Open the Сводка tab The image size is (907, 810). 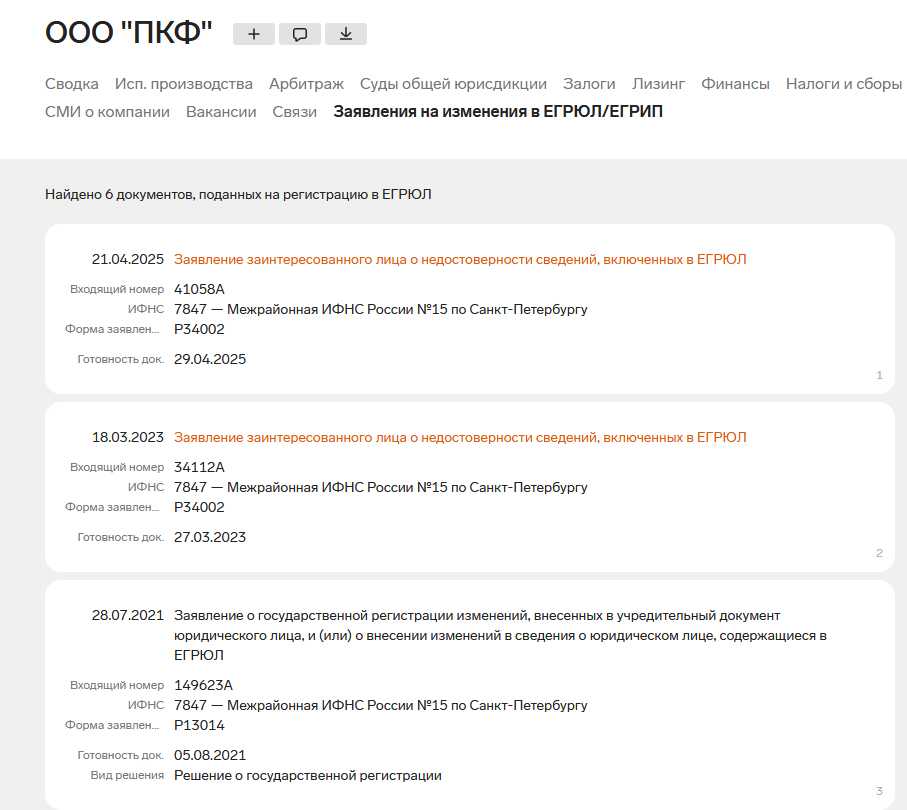[x=72, y=84]
